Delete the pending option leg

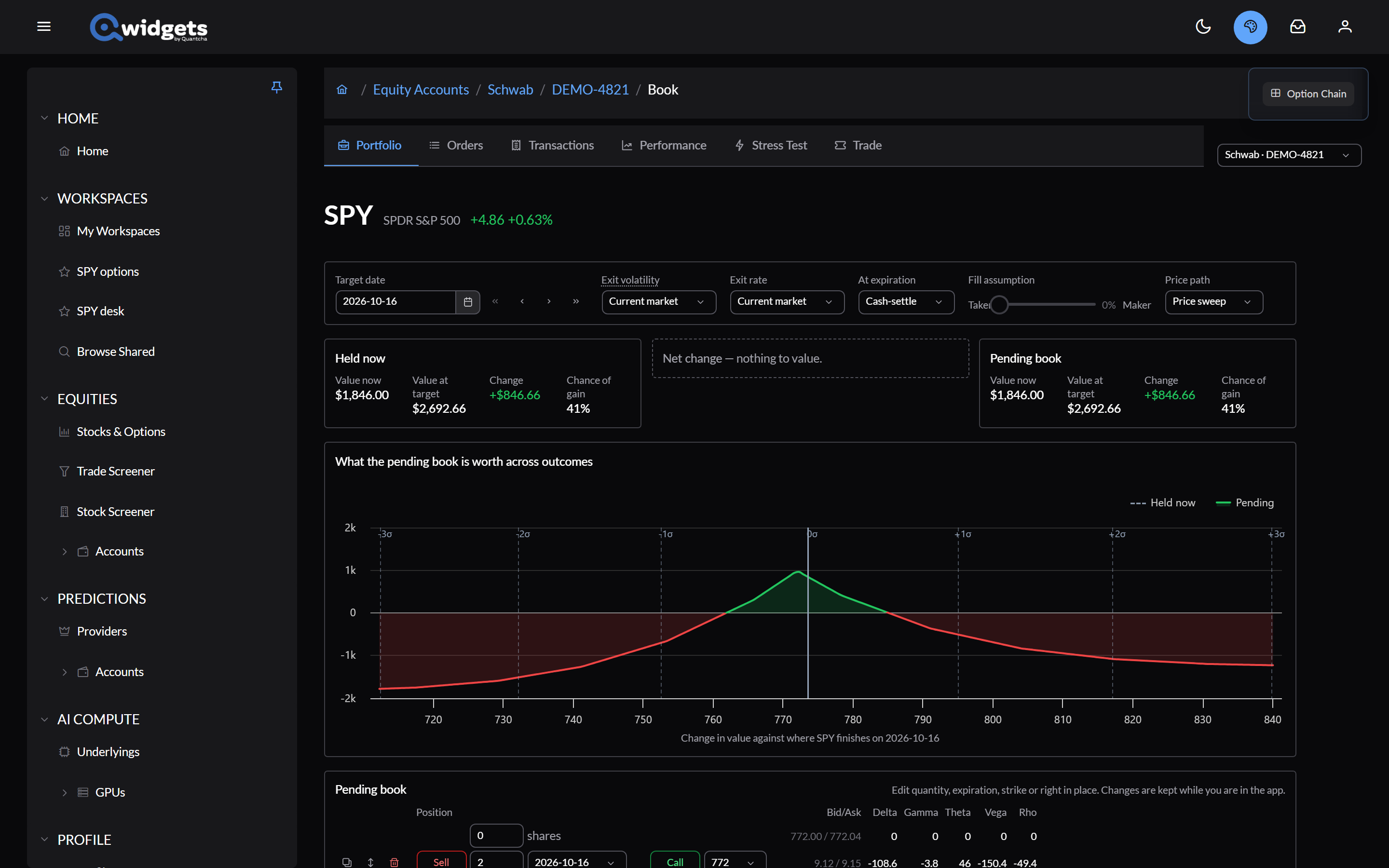(x=395, y=862)
